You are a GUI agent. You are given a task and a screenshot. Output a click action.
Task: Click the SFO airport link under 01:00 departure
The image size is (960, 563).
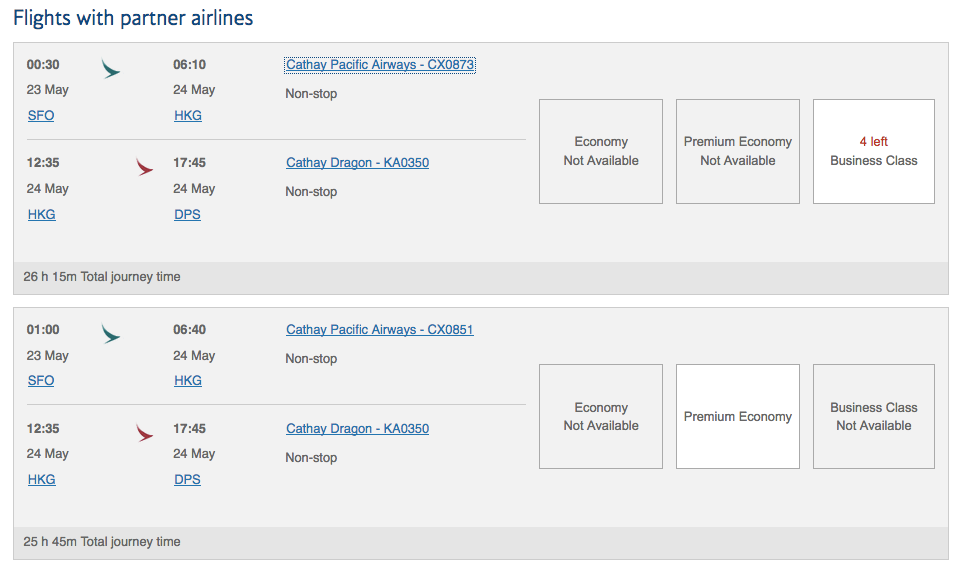pos(41,381)
